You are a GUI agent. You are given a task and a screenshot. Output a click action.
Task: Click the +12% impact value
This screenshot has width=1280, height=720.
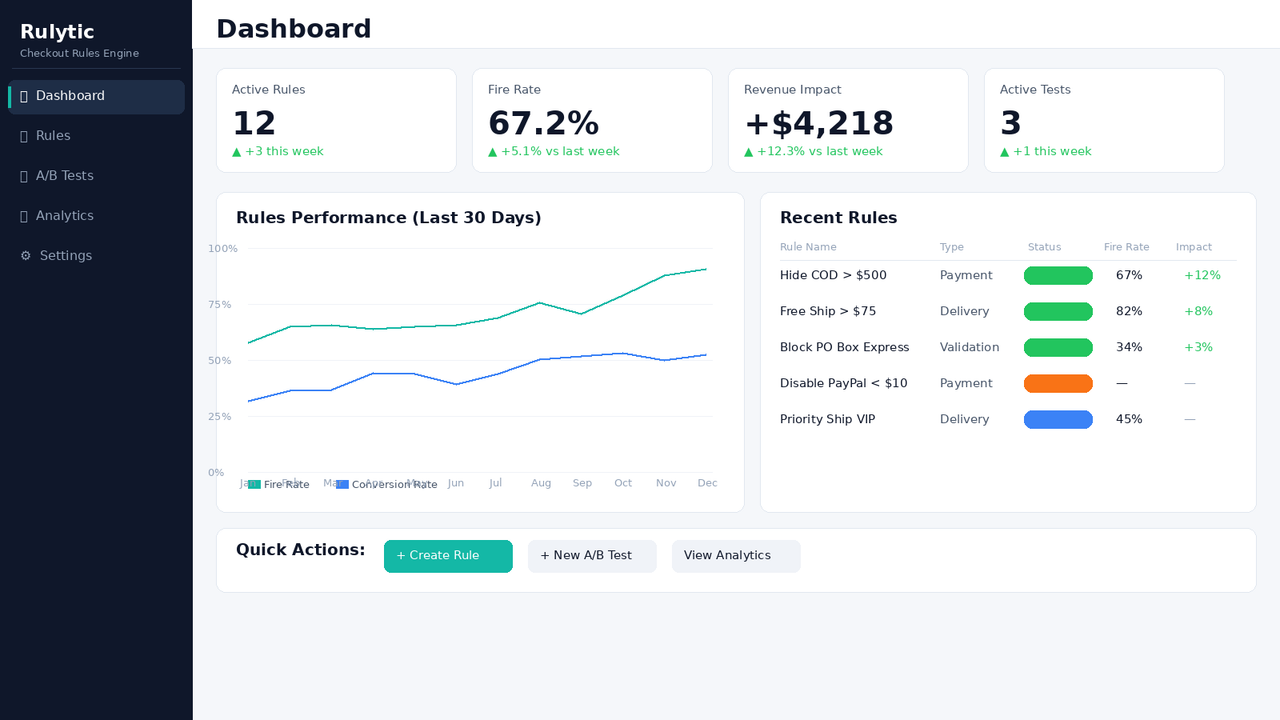(x=1202, y=276)
